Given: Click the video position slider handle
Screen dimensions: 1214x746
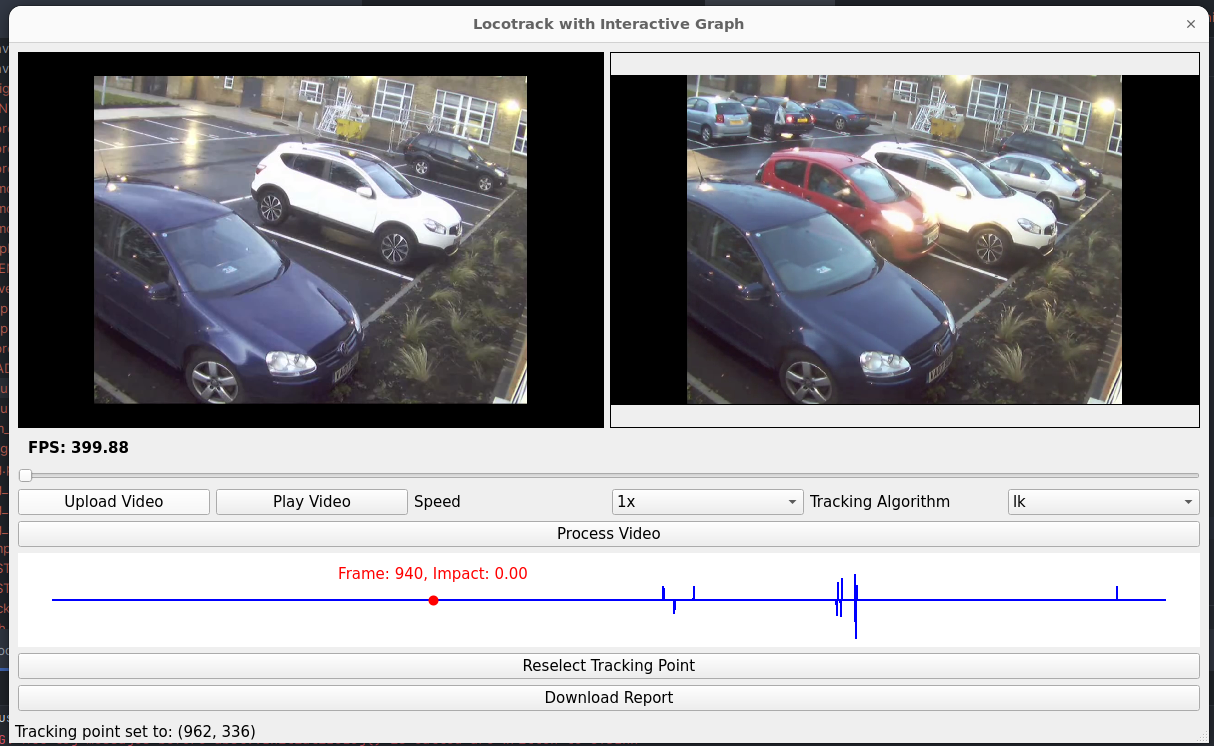Looking at the screenshot, I should 26,475.
